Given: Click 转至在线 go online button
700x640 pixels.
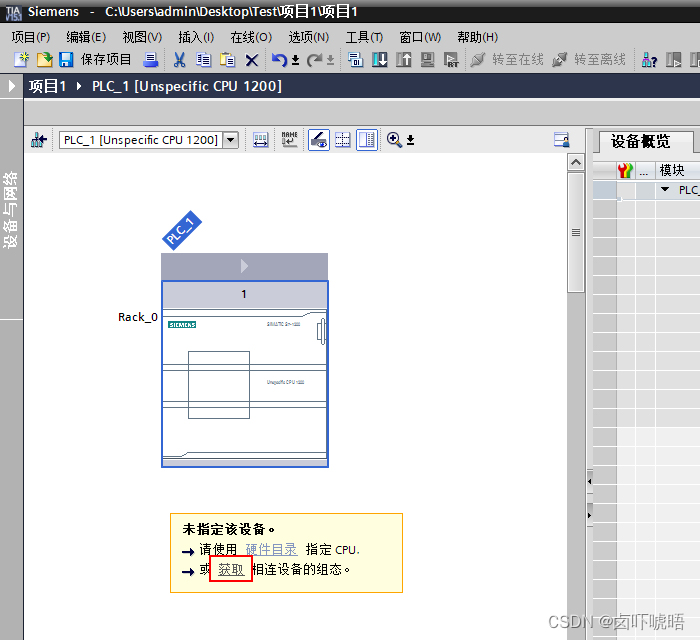Looking at the screenshot, I should pos(507,59).
